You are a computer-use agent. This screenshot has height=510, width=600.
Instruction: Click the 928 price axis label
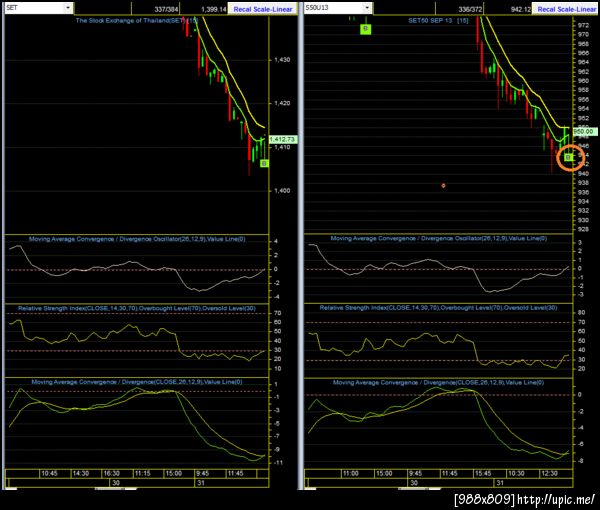click(583, 229)
